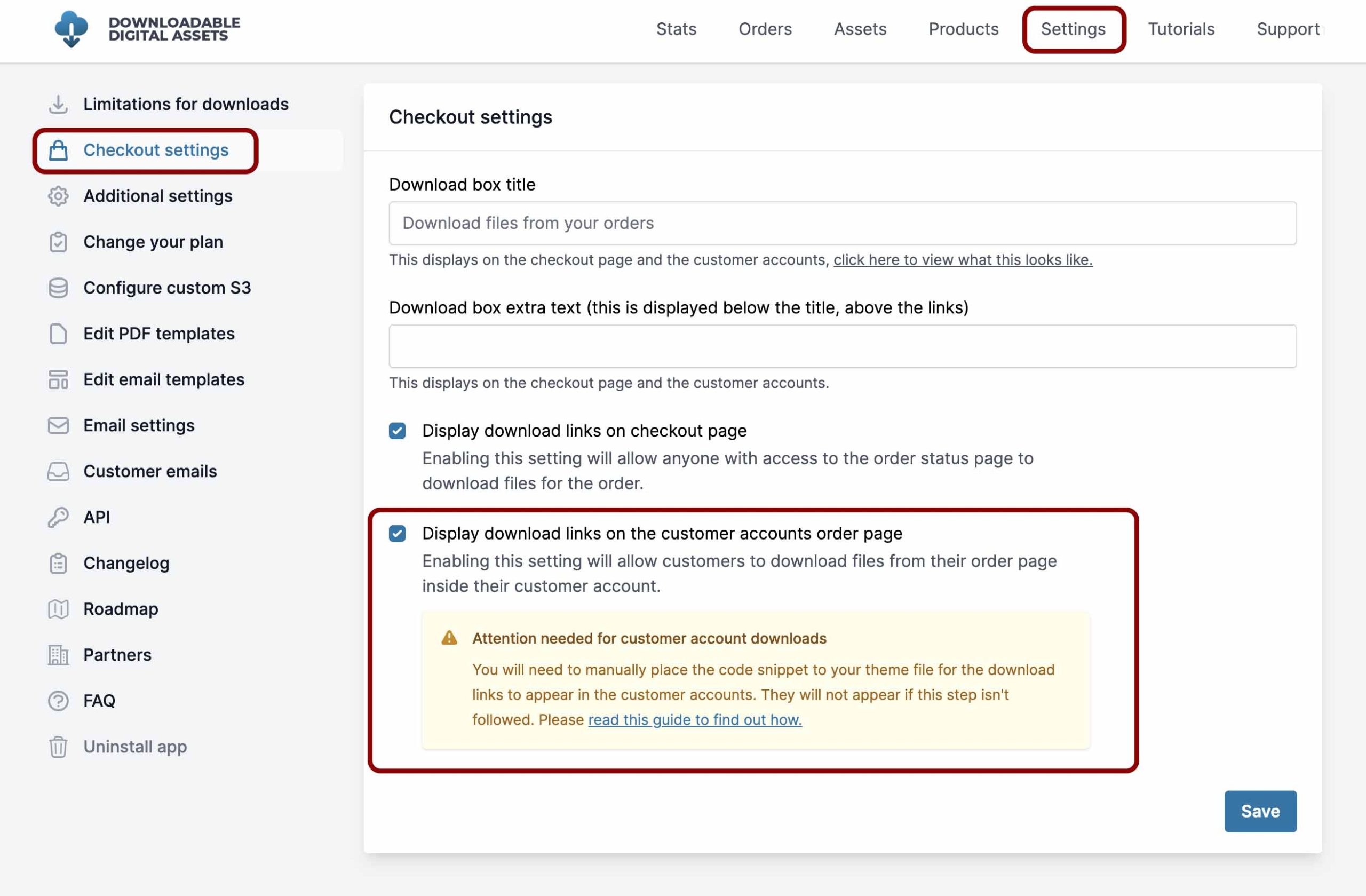The width and height of the screenshot is (1366, 896).
Task: Click the Customer emails inbox icon
Action: tap(58, 471)
